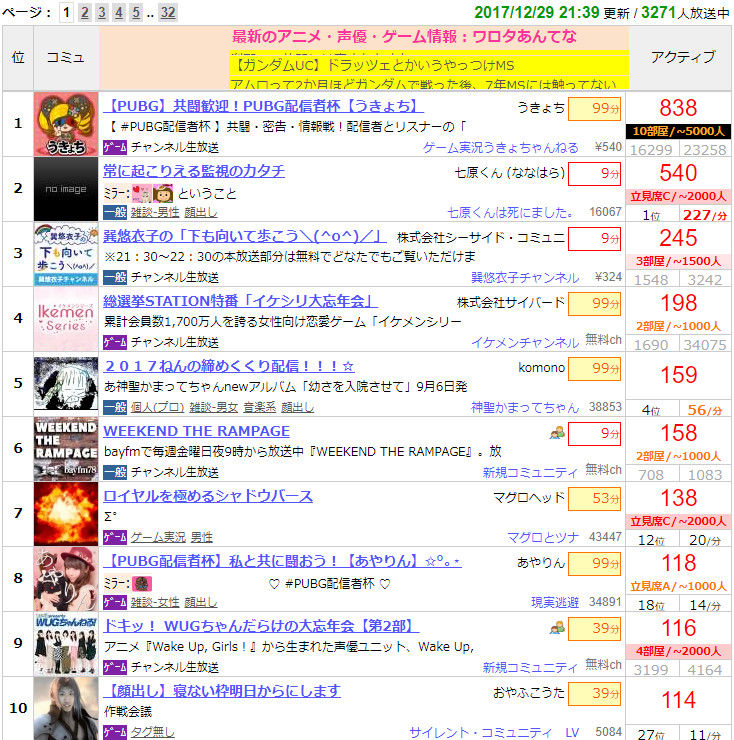Select current page 1 indicator

click(x=67, y=12)
